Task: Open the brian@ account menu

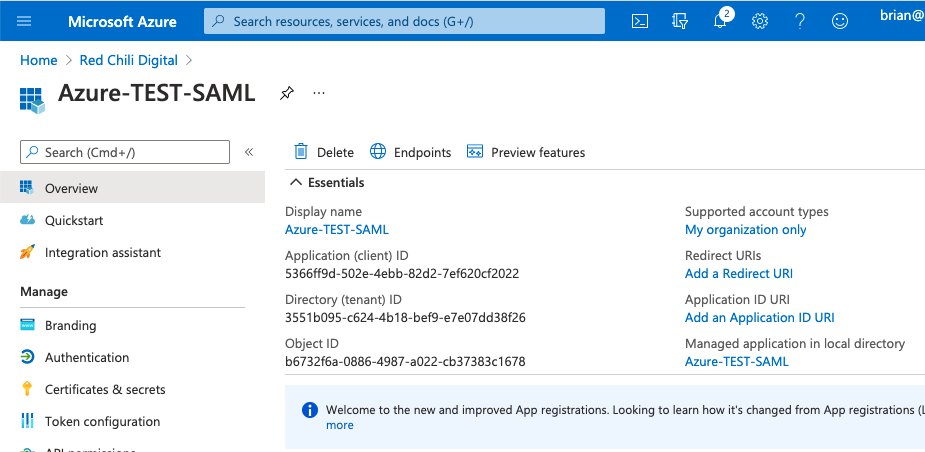Action: [901, 16]
